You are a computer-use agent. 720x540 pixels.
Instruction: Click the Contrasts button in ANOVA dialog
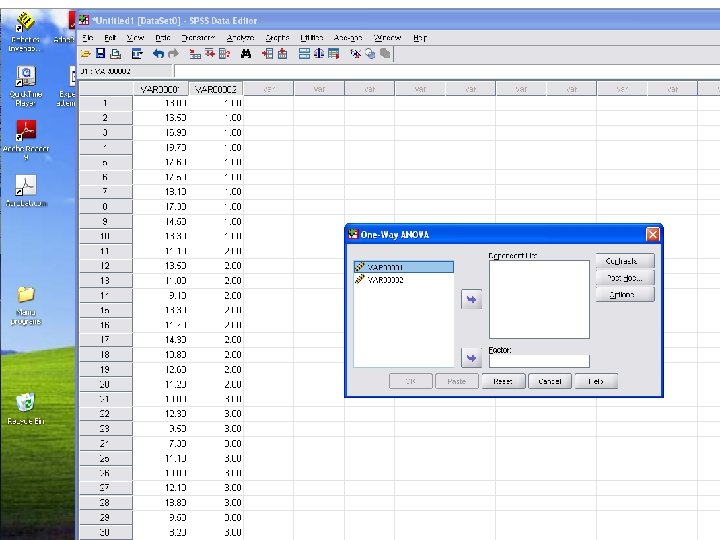625,261
